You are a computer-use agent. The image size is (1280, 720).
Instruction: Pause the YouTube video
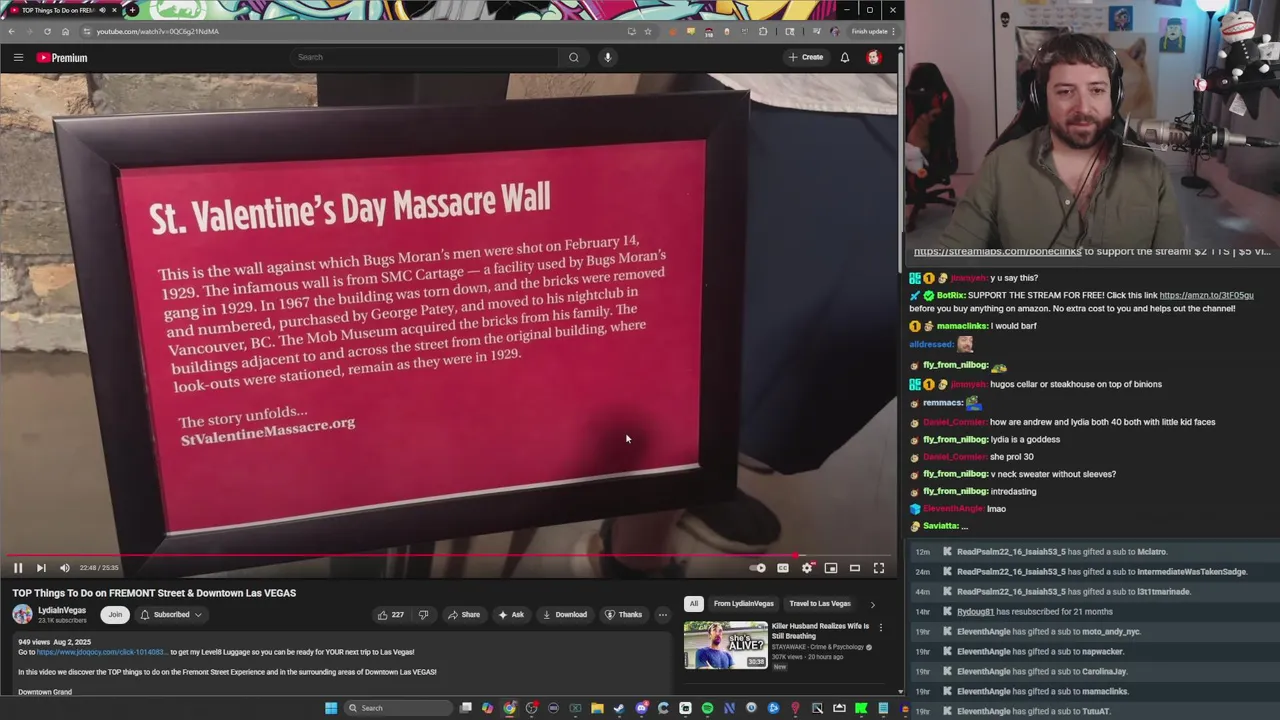click(18, 568)
